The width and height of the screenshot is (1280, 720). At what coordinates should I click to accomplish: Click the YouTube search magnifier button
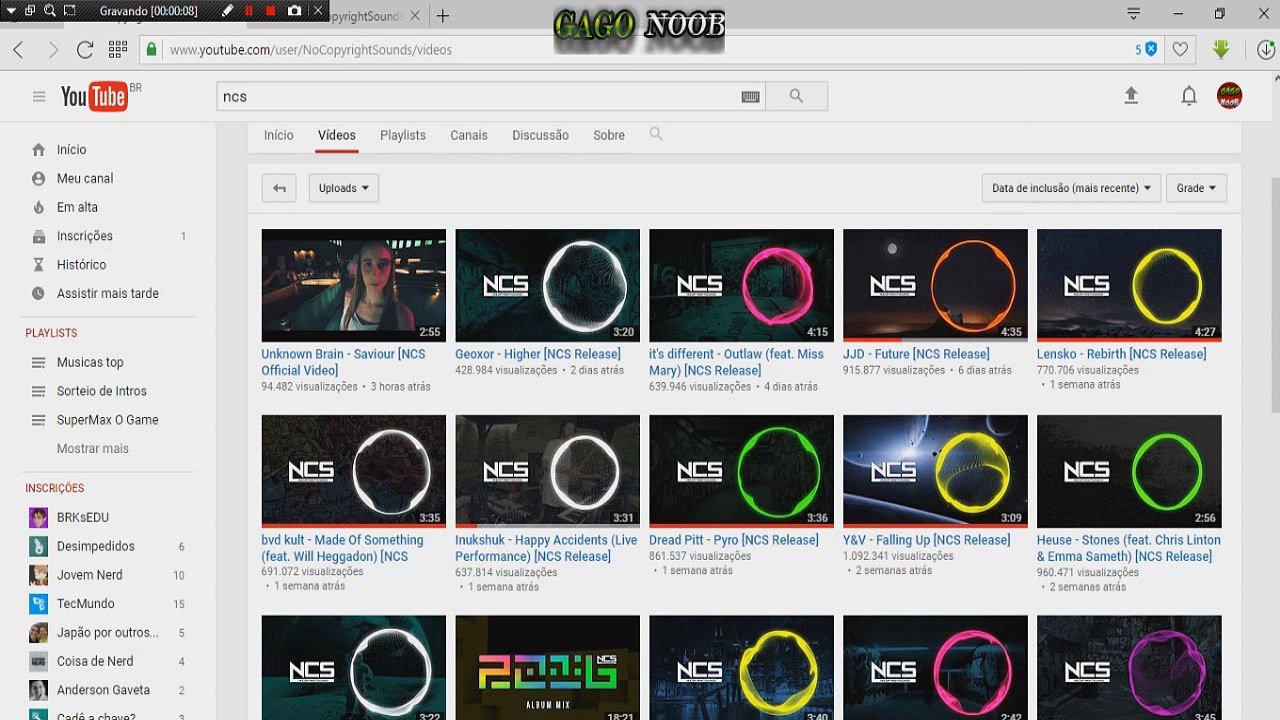tap(797, 96)
